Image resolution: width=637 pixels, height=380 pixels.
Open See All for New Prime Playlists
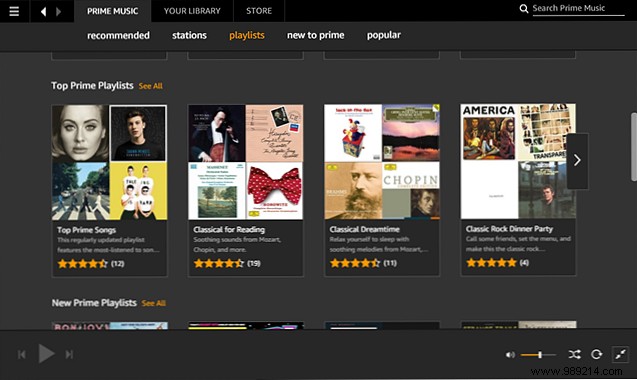(x=153, y=303)
